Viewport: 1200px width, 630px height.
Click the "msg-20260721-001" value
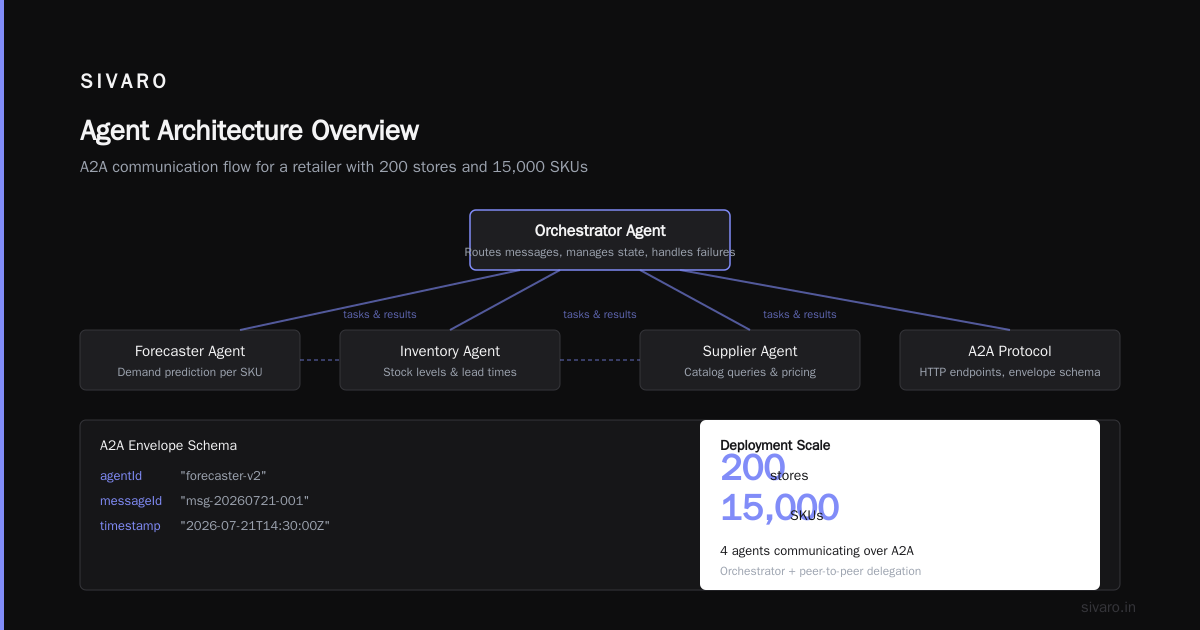[x=245, y=500]
